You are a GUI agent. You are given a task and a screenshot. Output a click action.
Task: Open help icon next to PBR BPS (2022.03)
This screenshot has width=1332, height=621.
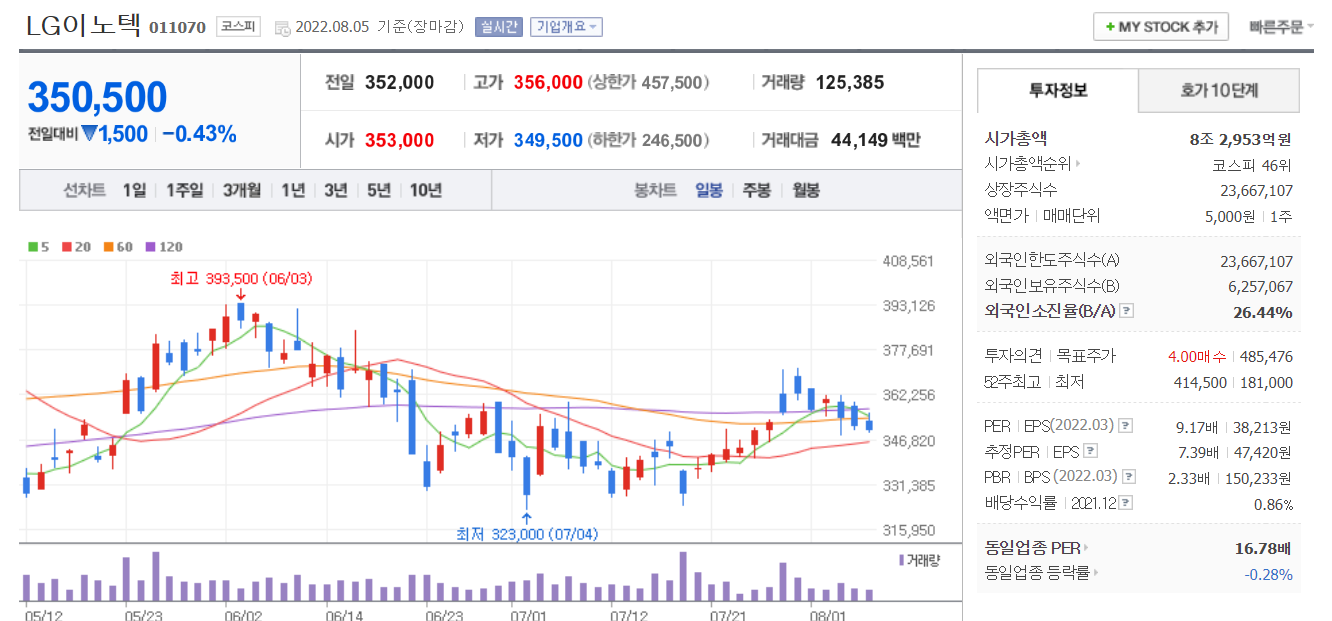pos(1129,477)
